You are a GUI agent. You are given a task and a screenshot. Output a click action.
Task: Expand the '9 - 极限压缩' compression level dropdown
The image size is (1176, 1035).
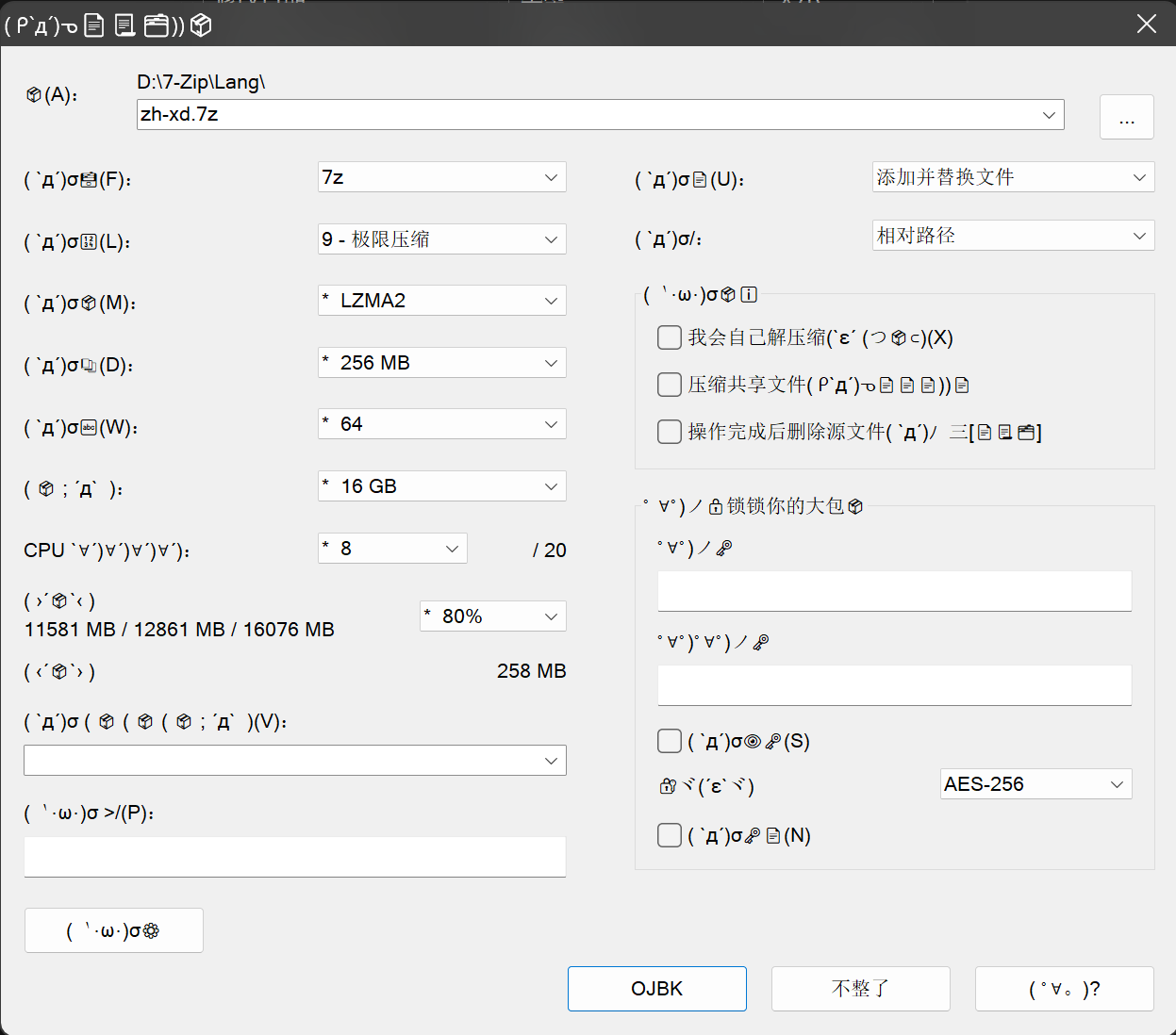442,239
